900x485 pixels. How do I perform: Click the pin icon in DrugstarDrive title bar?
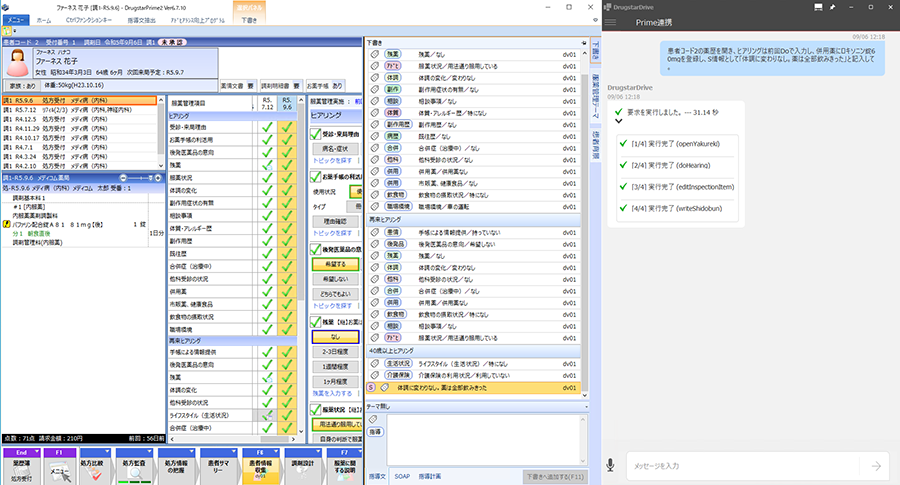pyautogui.click(x=832, y=7)
